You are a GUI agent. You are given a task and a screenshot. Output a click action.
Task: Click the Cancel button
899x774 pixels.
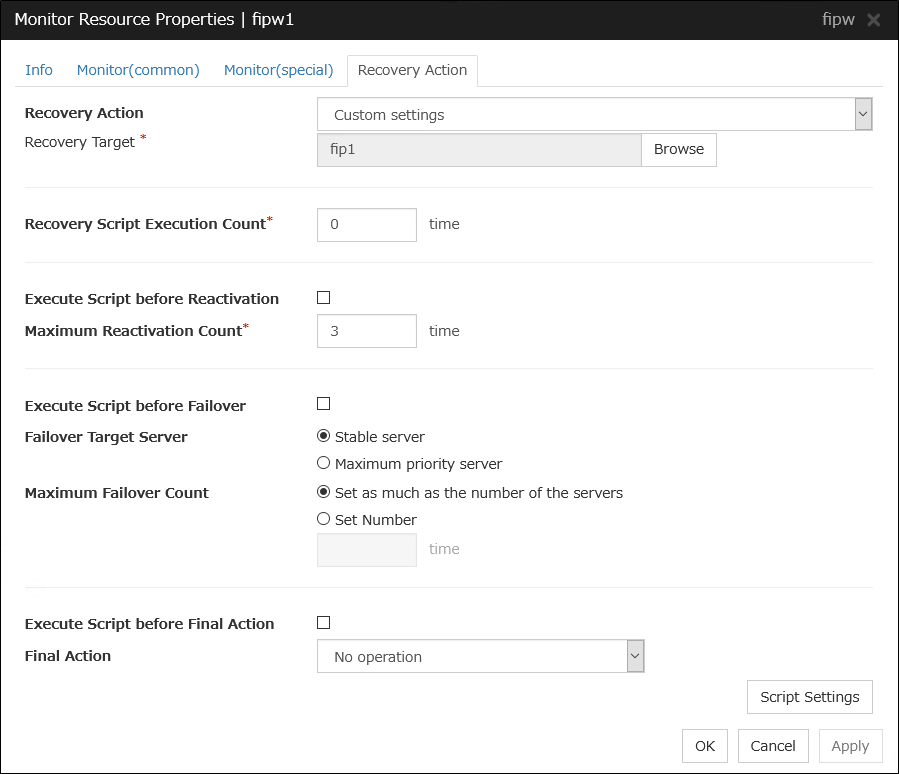click(x=772, y=746)
